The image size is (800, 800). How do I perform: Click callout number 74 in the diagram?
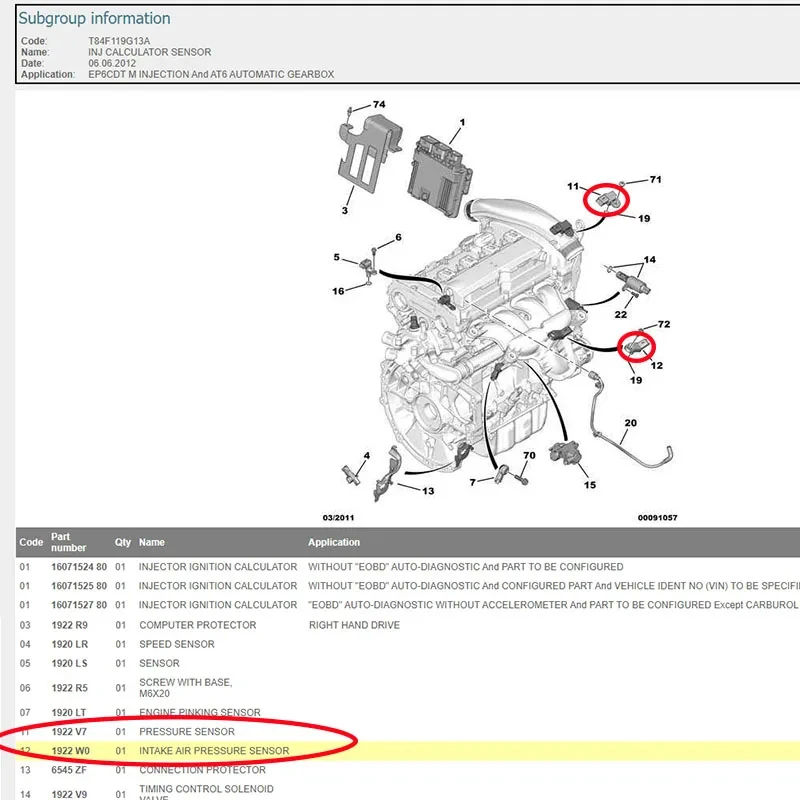(x=379, y=105)
